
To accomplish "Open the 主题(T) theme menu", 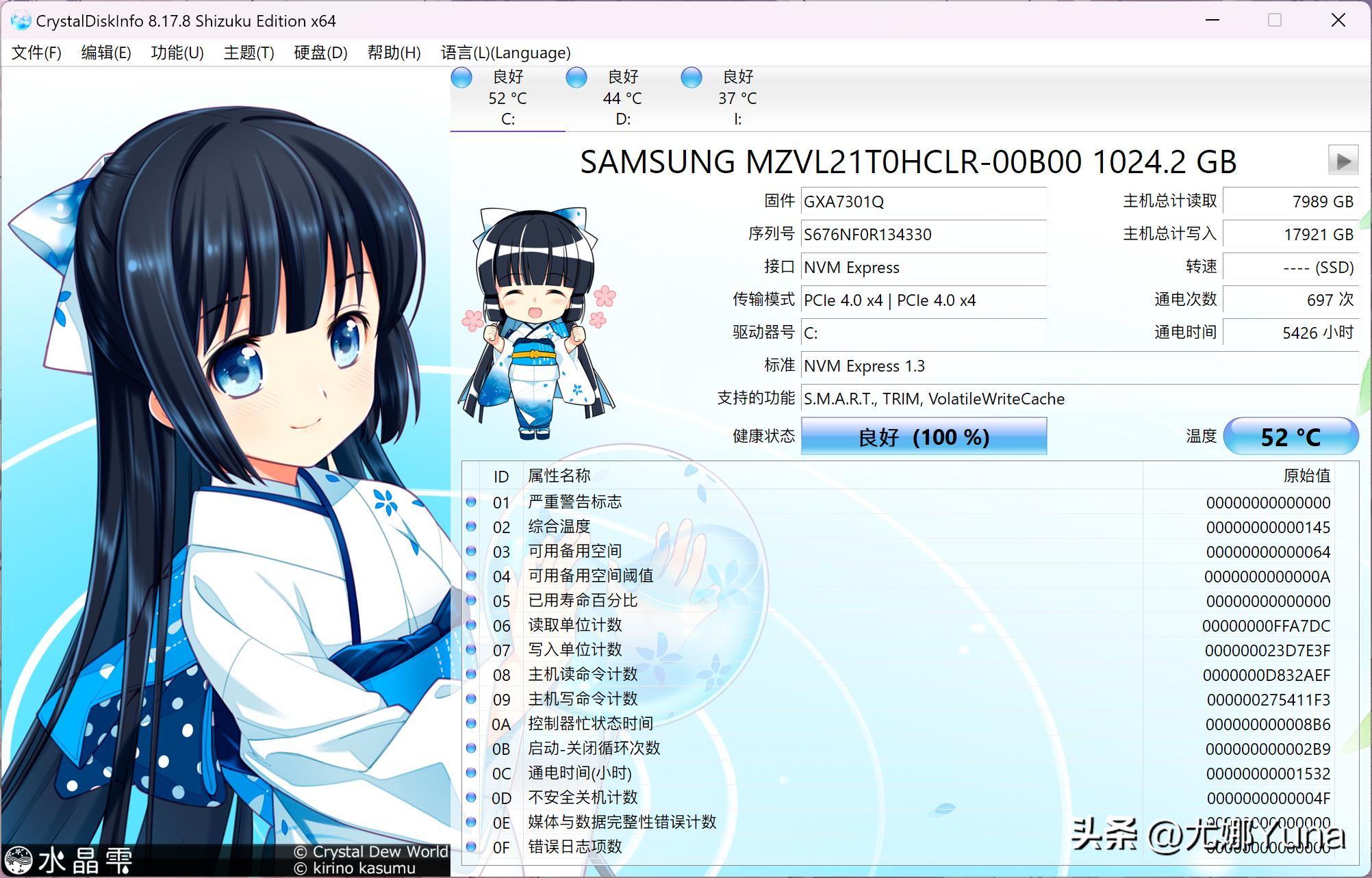I will point(249,53).
